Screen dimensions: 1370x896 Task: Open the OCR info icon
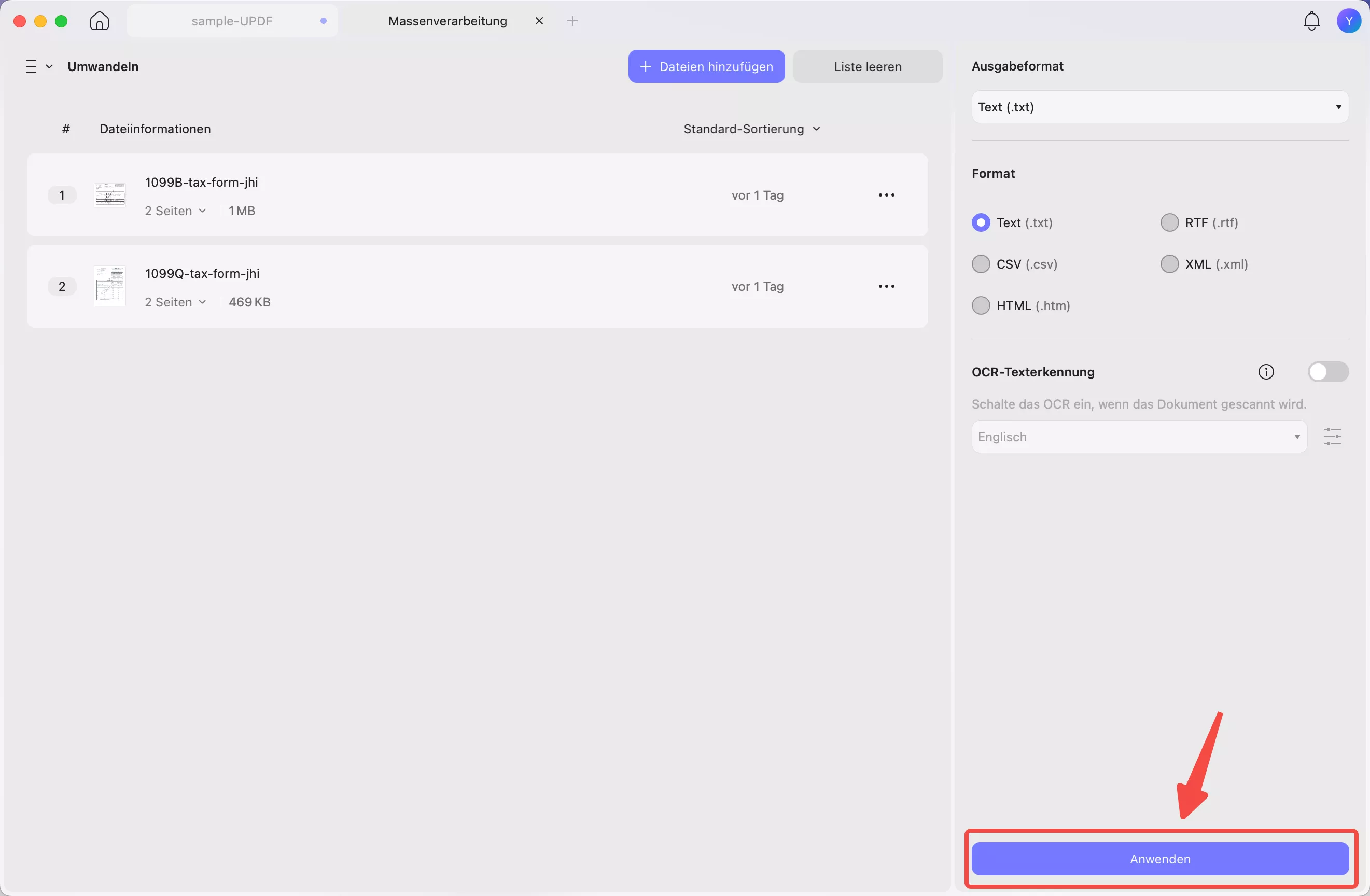point(1266,372)
